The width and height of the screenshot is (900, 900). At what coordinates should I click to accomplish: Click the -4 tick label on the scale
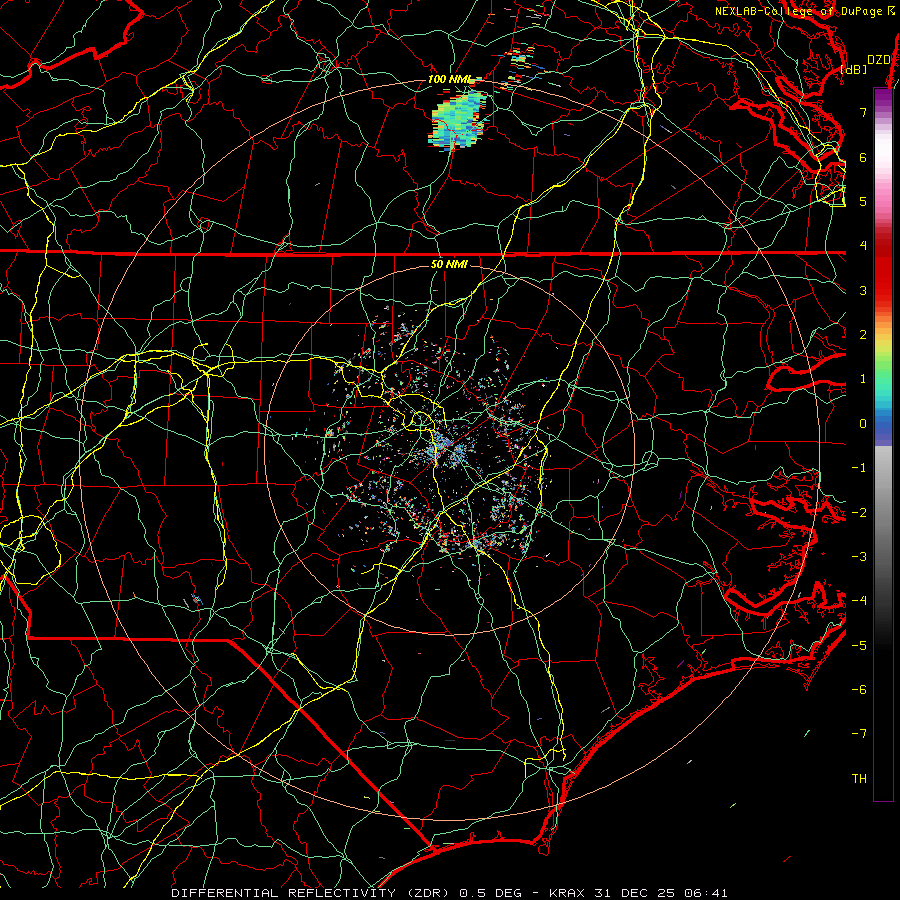coord(859,601)
